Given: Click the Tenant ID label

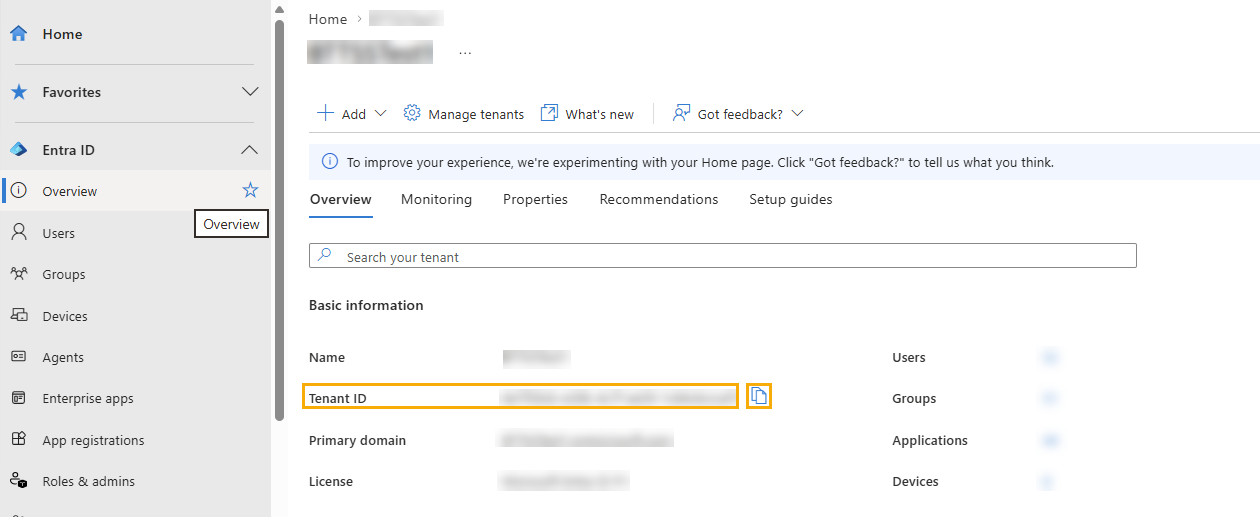Looking at the screenshot, I should tap(338, 398).
